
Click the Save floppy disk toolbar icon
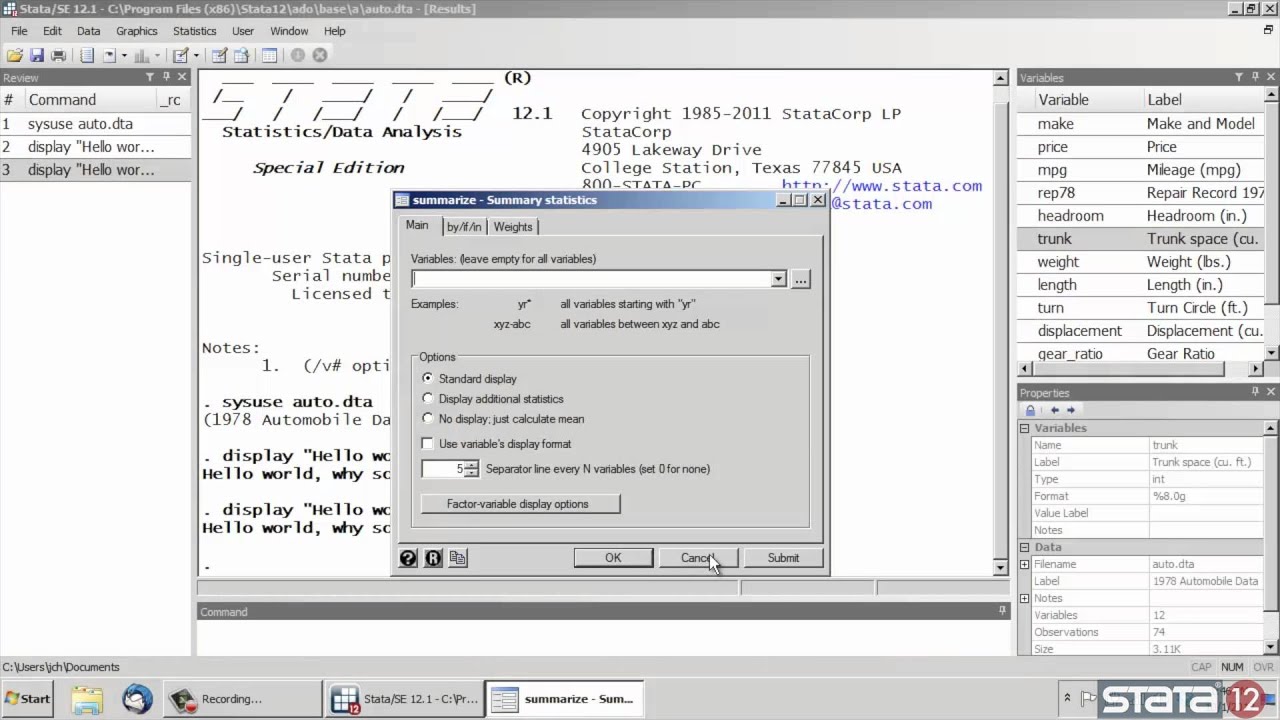(x=37, y=55)
